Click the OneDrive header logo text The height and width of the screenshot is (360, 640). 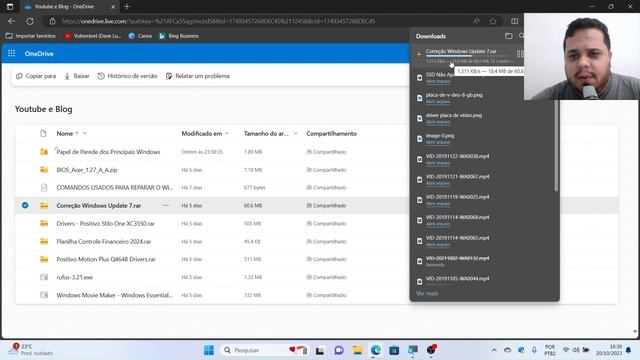click(x=39, y=53)
